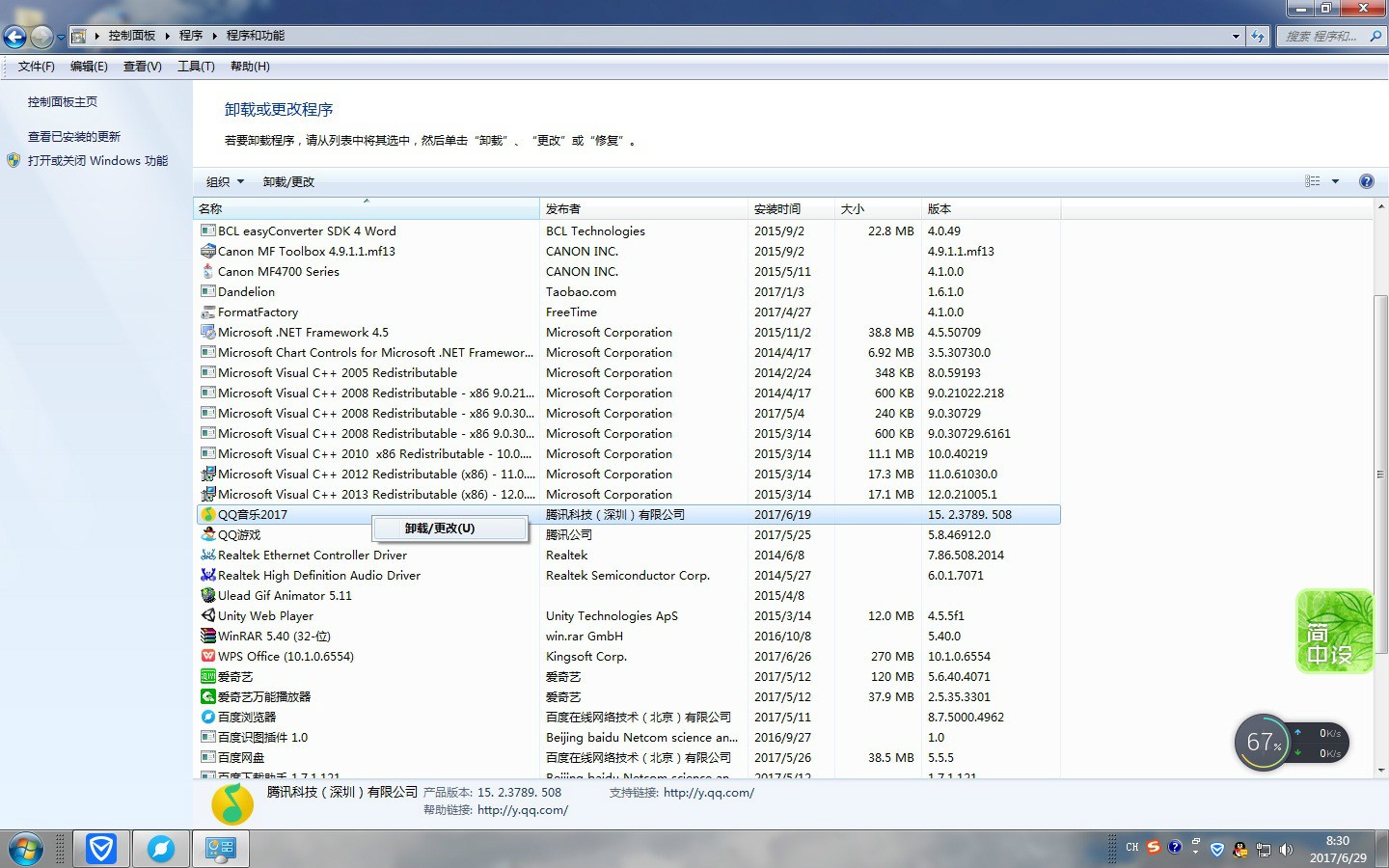
Task: Click the FormatFactory program icon
Action: pyautogui.click(x=207, y=312)
